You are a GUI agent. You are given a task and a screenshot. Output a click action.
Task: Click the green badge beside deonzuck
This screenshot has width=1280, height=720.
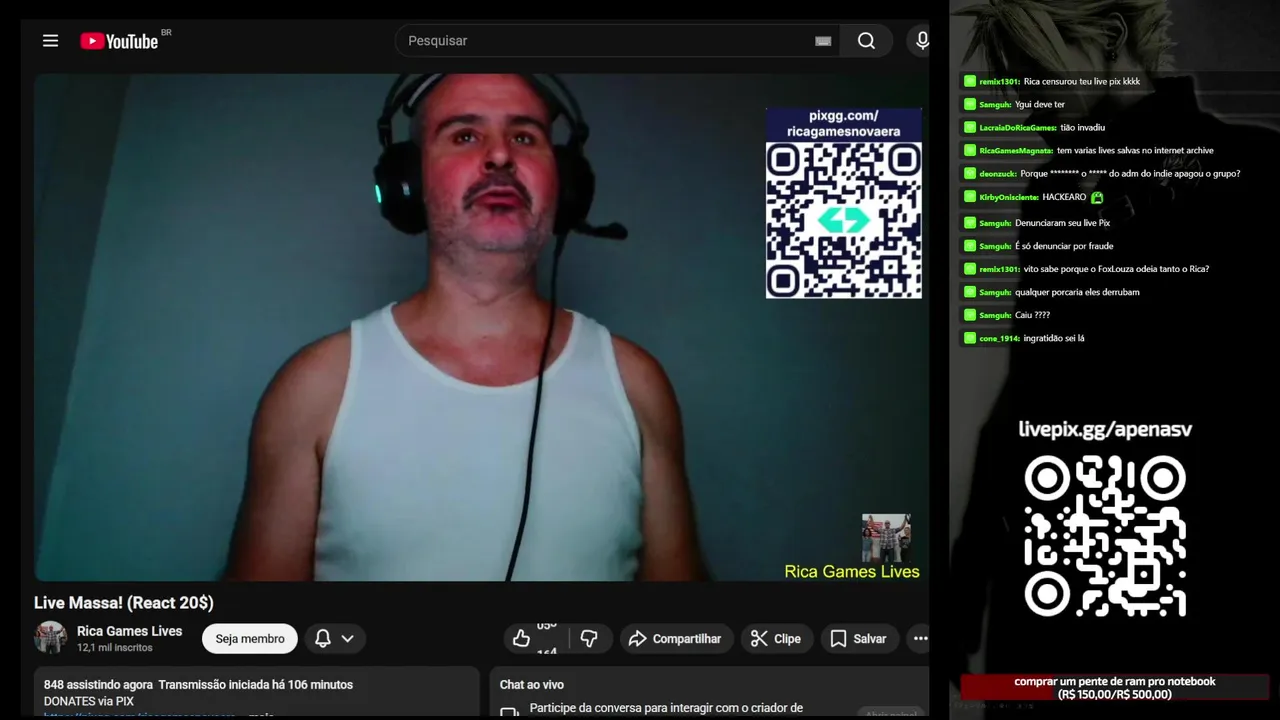[970, 173]
